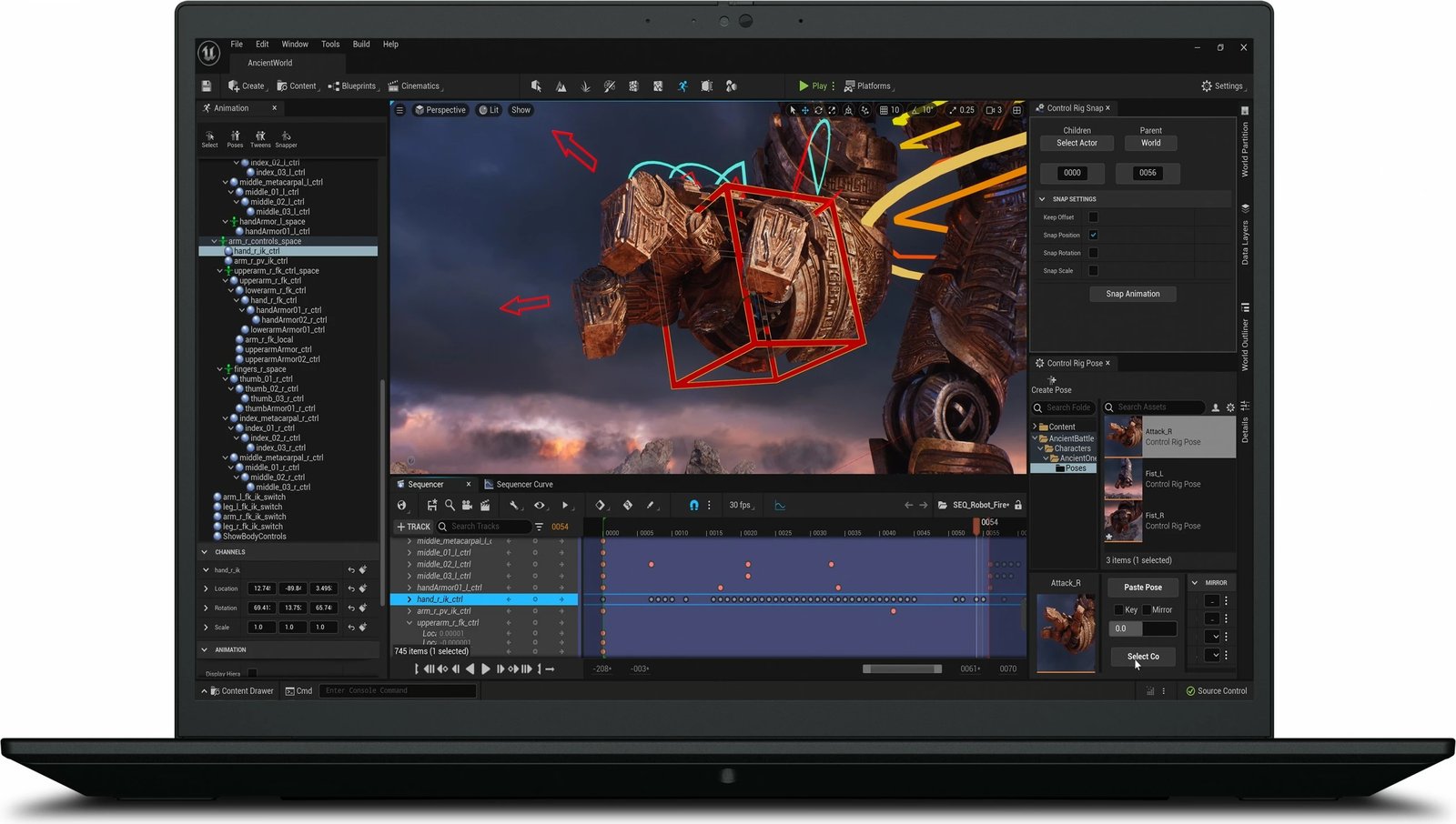Open the Tools menu
The image size is (1456, 824).
pyautogui.click(x=330, y=44)
